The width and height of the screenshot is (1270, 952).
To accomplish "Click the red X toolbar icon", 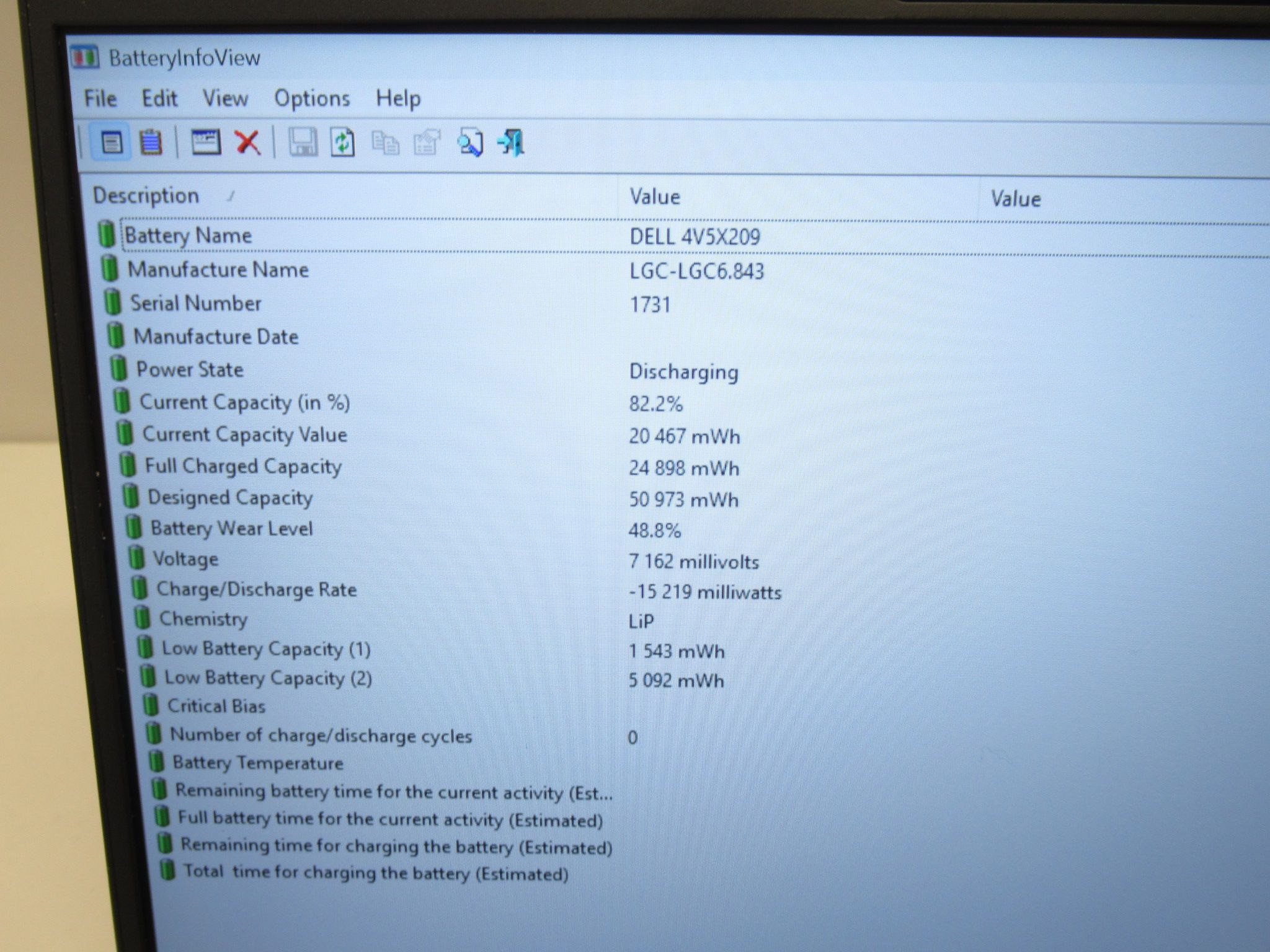I will 247,143.
